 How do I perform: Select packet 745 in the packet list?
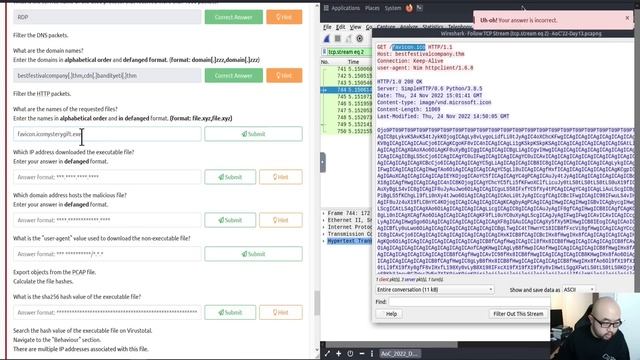point(347,97)
